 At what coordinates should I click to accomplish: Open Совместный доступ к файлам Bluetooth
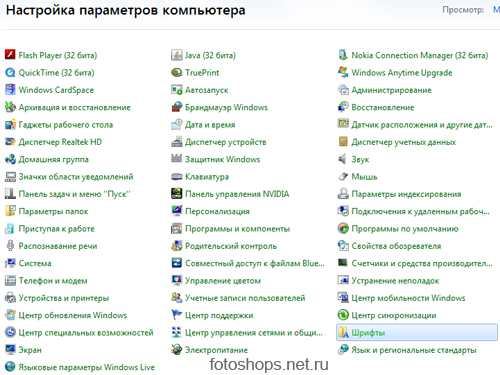(255, 263)
